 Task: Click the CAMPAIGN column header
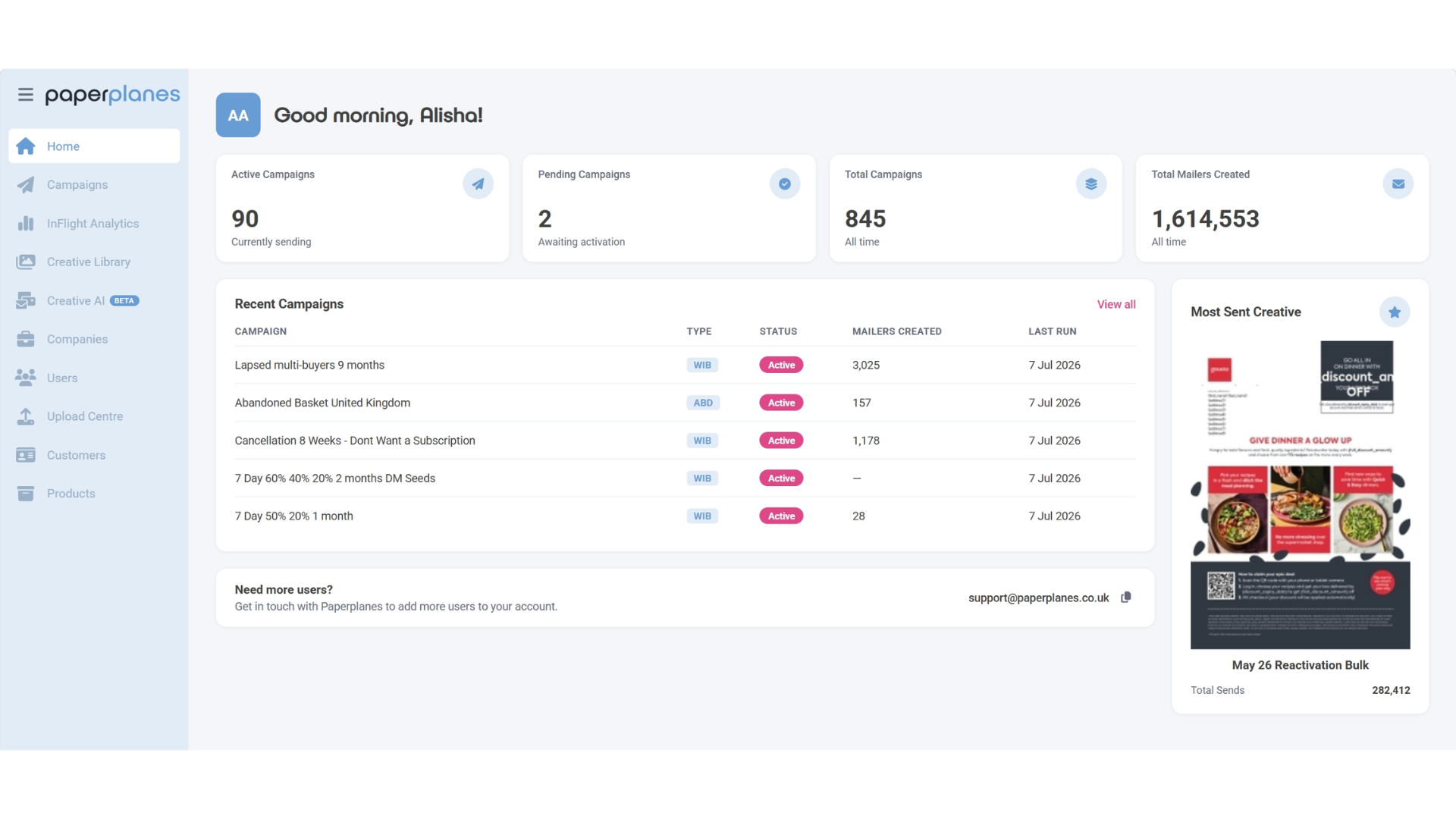click(261, 331)
